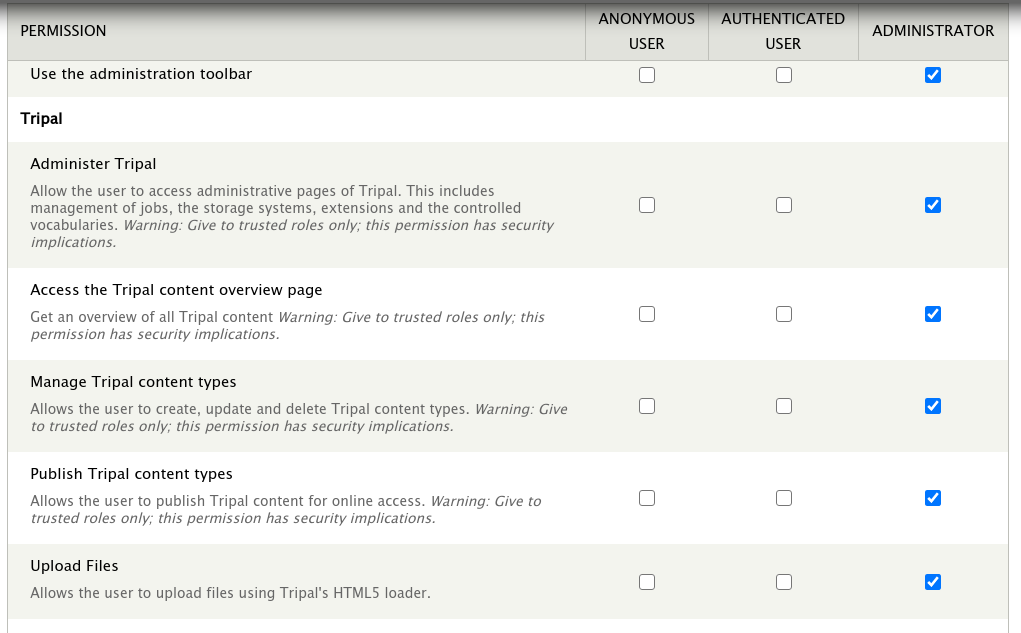This screenshot has height=633, width=1021.
Task: Click description starting 'Allow the user to access administrative pages'
Action: click(292, 216)
